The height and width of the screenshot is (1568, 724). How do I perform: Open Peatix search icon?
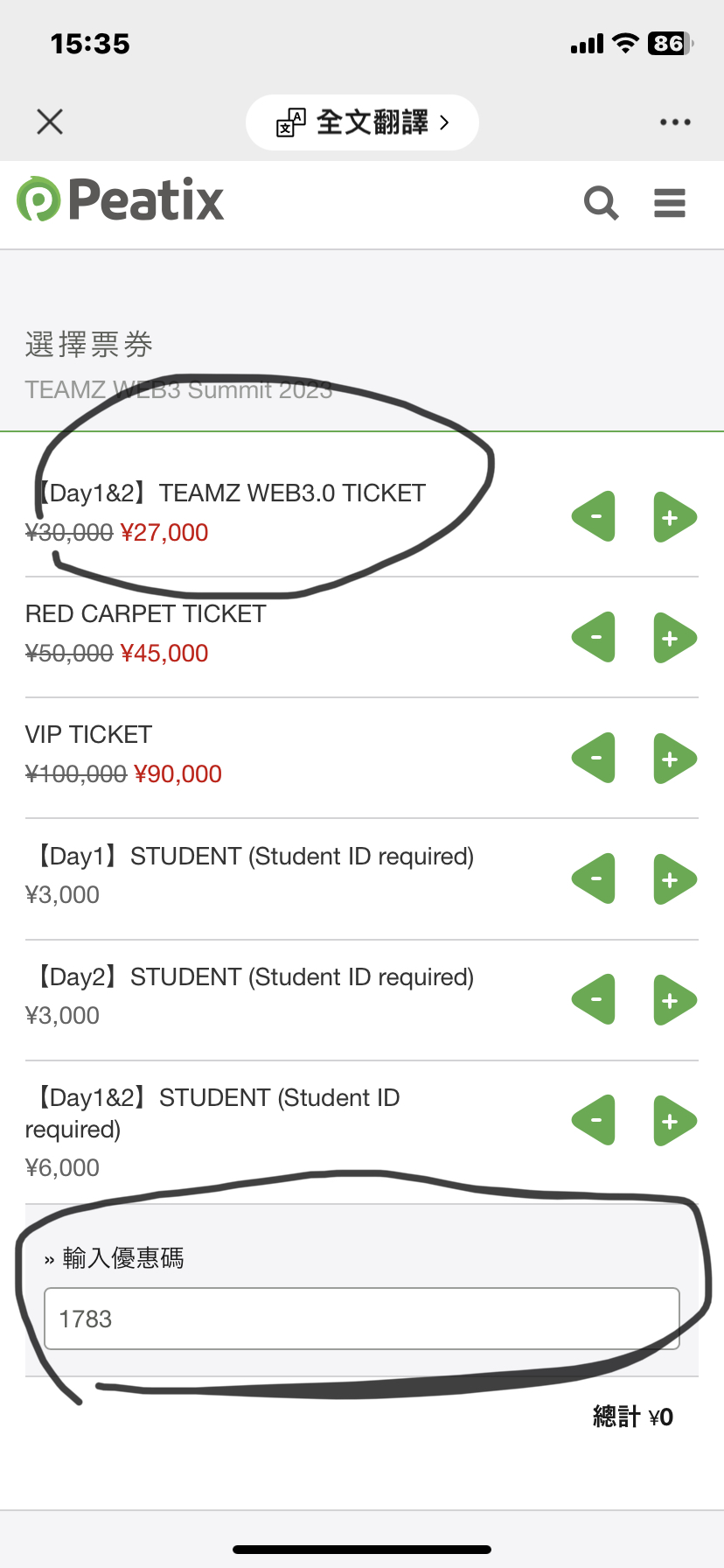click(602, 203)
